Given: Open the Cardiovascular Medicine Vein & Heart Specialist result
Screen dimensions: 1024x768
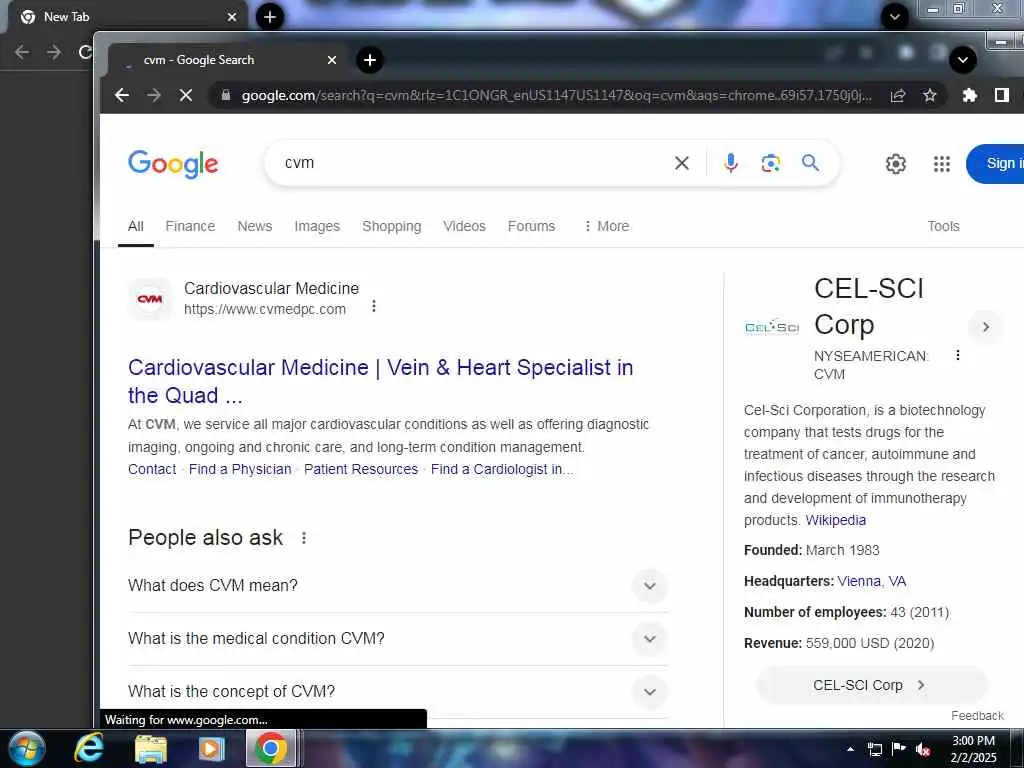Looking at the screenshot, I should pos(381,381).
